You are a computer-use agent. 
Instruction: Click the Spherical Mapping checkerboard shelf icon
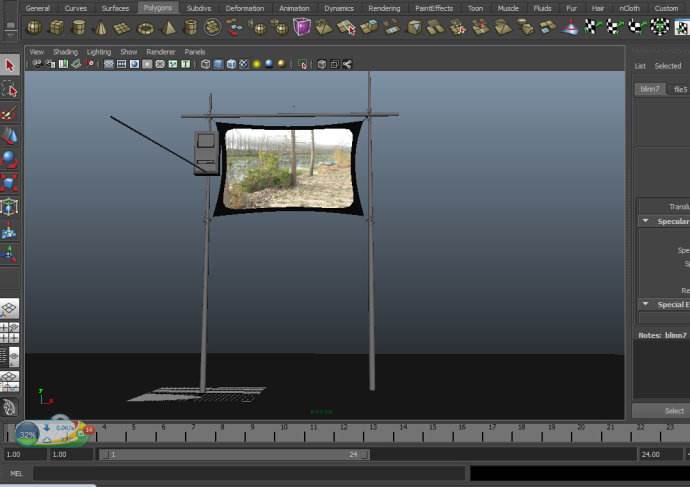coord(637,27)
